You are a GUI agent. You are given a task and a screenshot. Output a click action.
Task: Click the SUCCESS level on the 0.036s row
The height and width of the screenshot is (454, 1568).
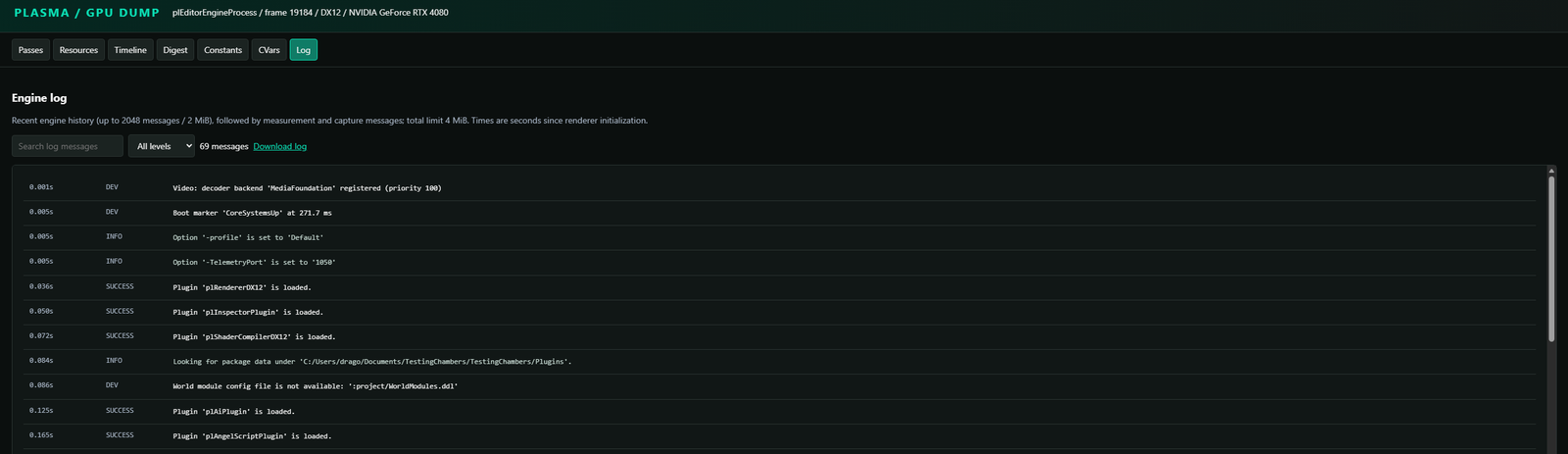point(120,286)
